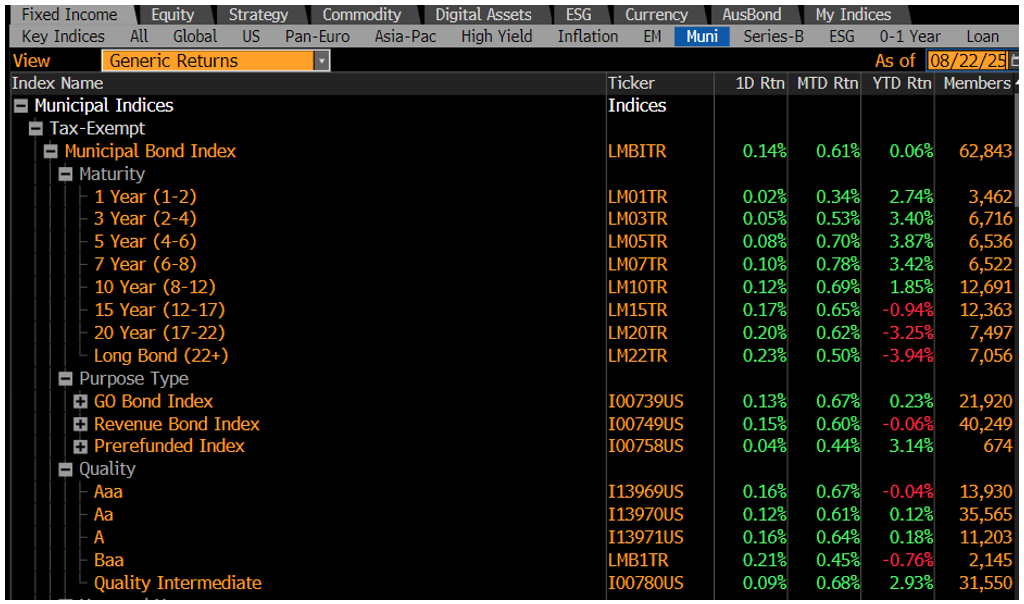The width and height of the screenshot is (1024, 604).
Task: Open the As of date picker icon
Action: click(x=1015, y=61)
